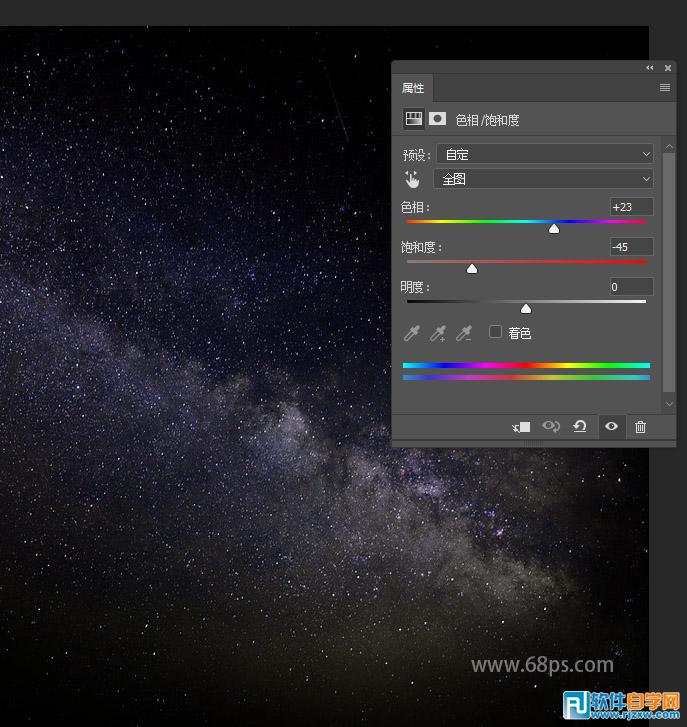Pick the first eyedropper tool
Screen dimensions: 687x727
tap(411, 333)
